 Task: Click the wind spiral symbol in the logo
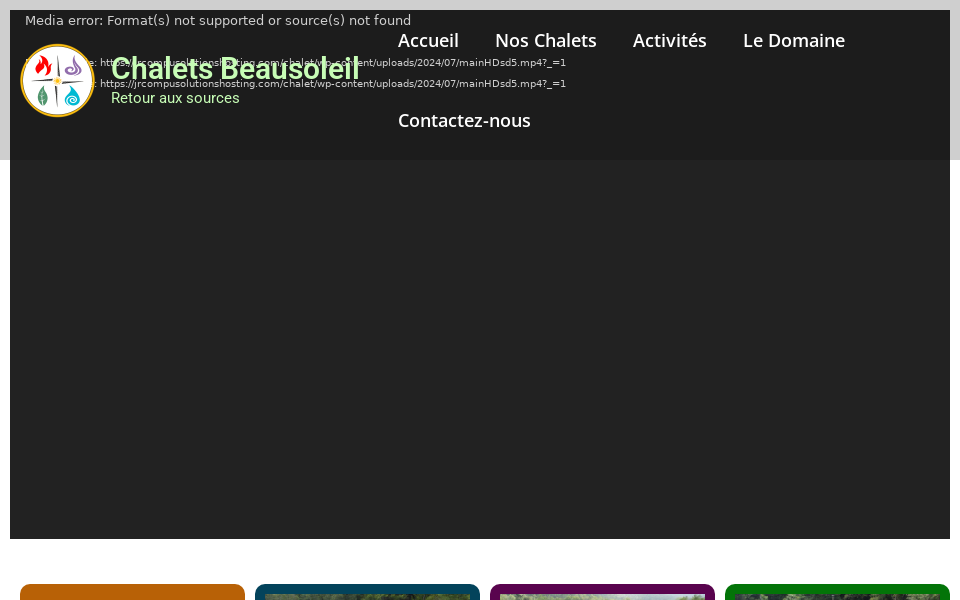73,67
